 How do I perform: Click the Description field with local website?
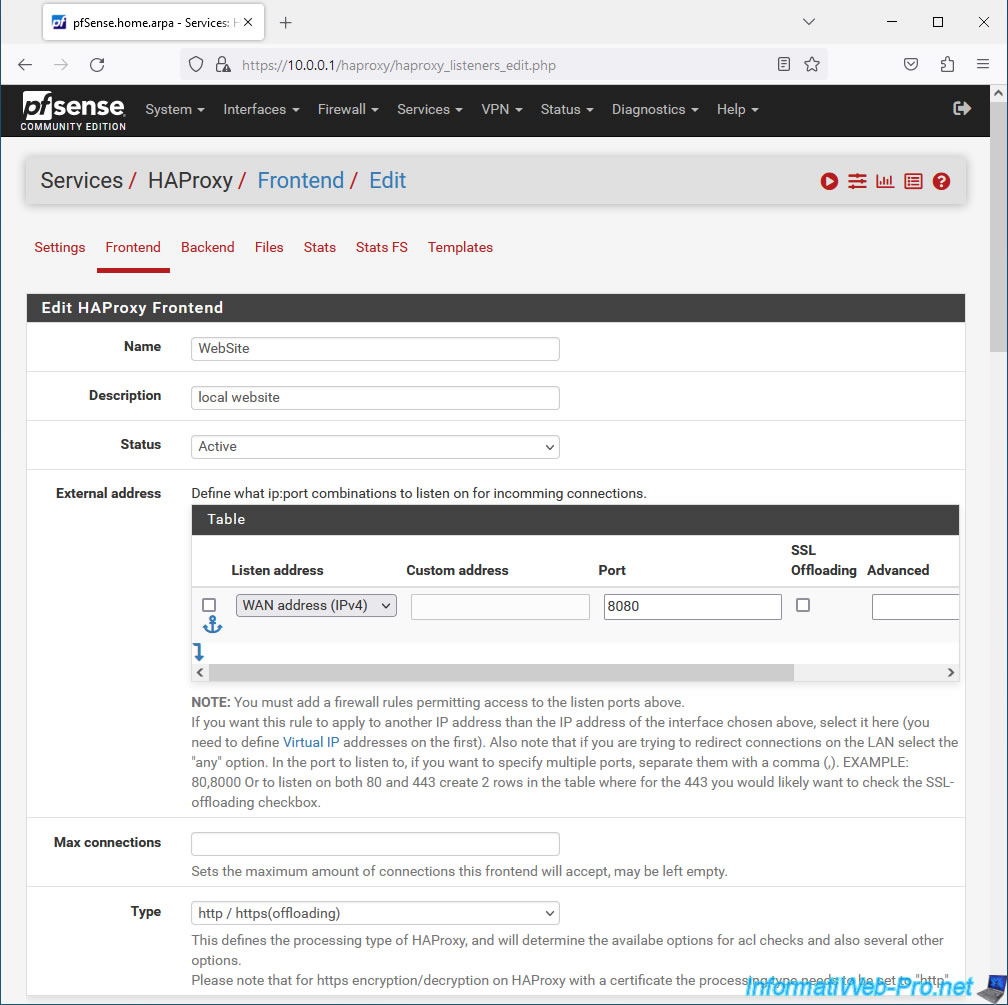point(375,397)
